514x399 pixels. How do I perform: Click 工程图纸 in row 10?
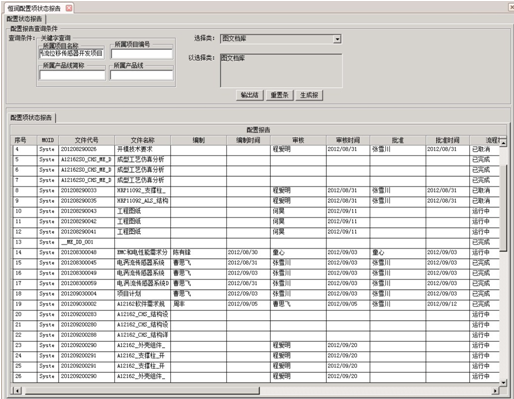tap(142, 211)
